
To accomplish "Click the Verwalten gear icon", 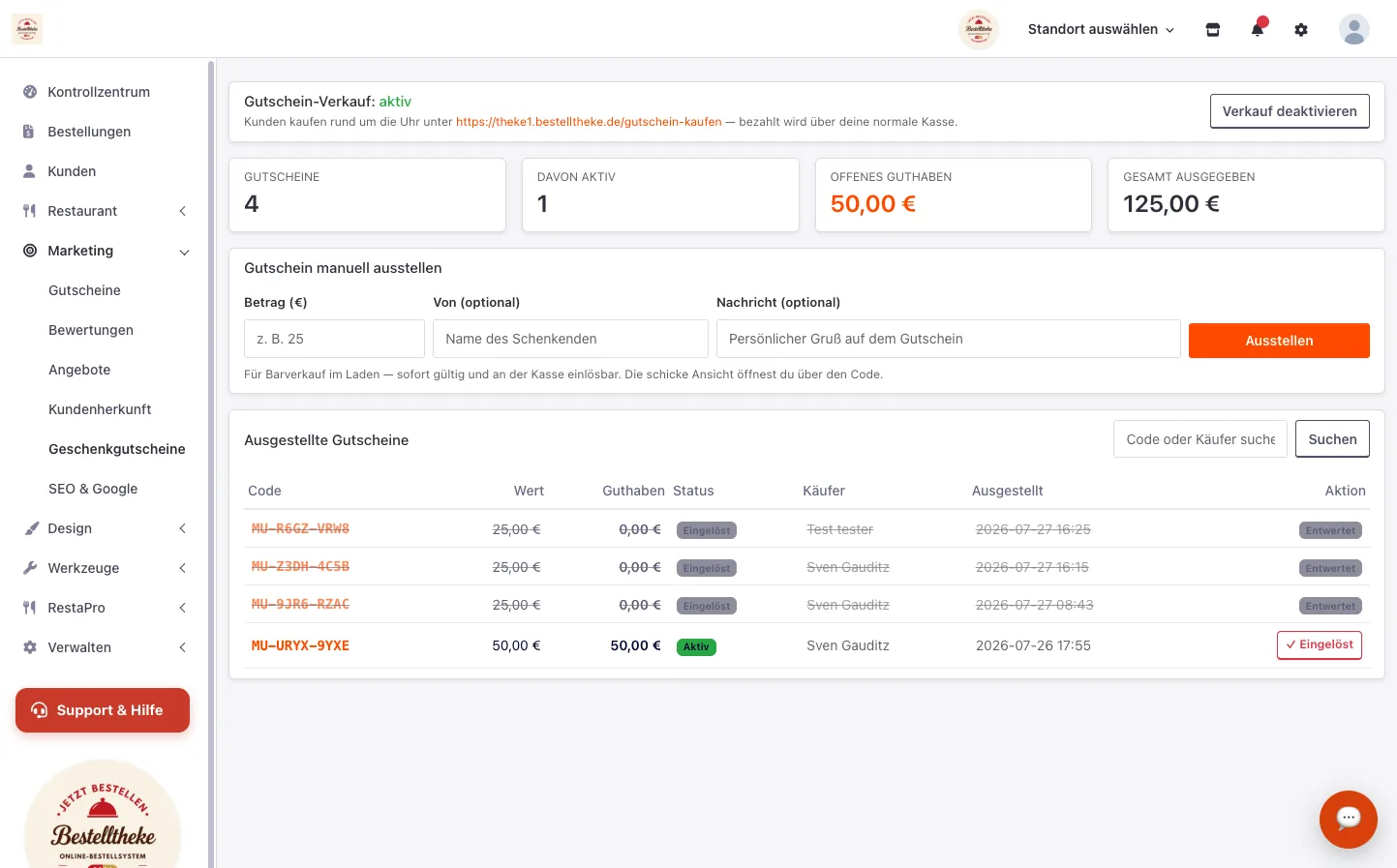I will pyautogui.click(x=30, y=647).
